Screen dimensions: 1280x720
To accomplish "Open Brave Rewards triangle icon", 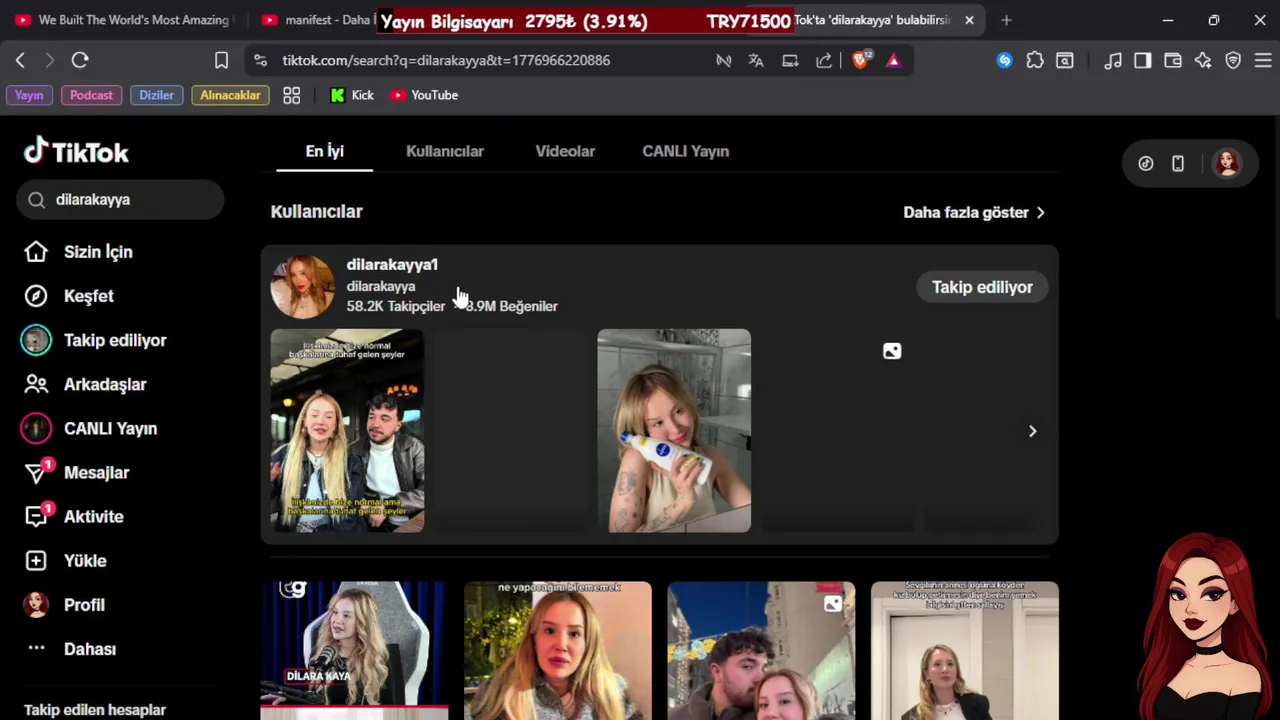I will coord(893,60).
